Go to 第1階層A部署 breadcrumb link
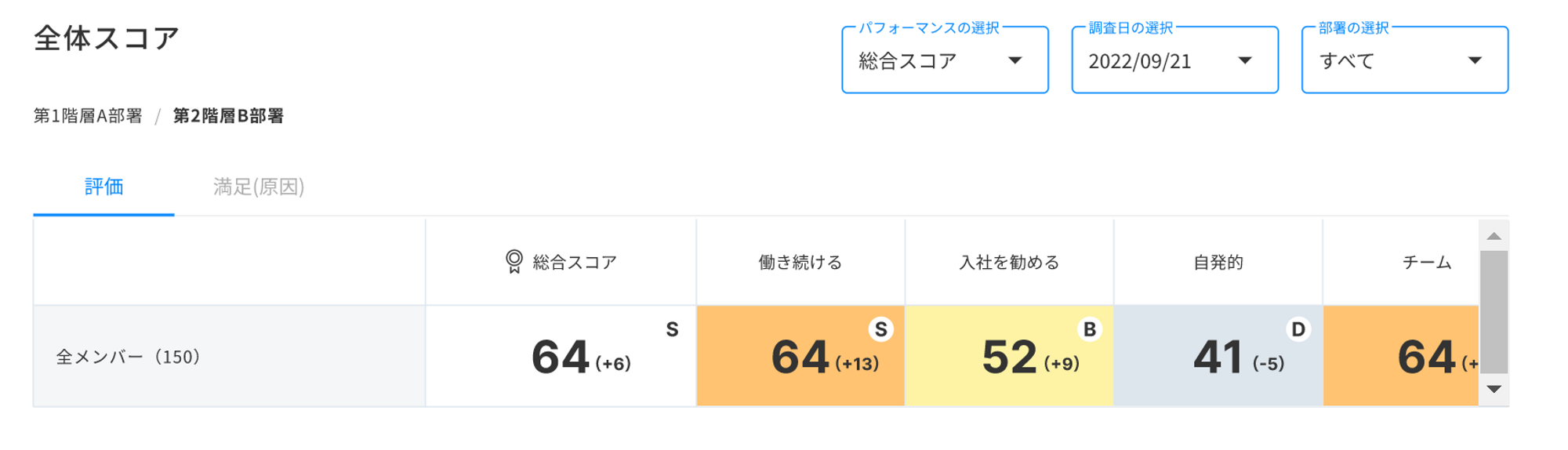1568x450 pixels. 88,116
